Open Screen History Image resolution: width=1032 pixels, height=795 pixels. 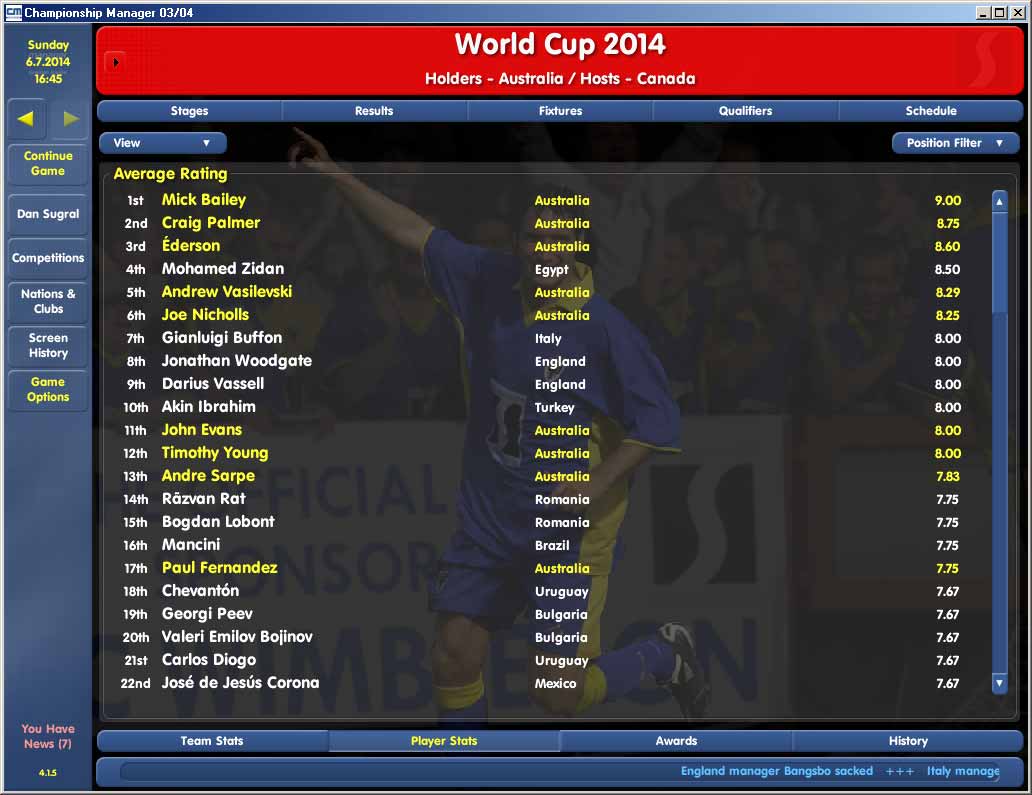coord(48,346)
